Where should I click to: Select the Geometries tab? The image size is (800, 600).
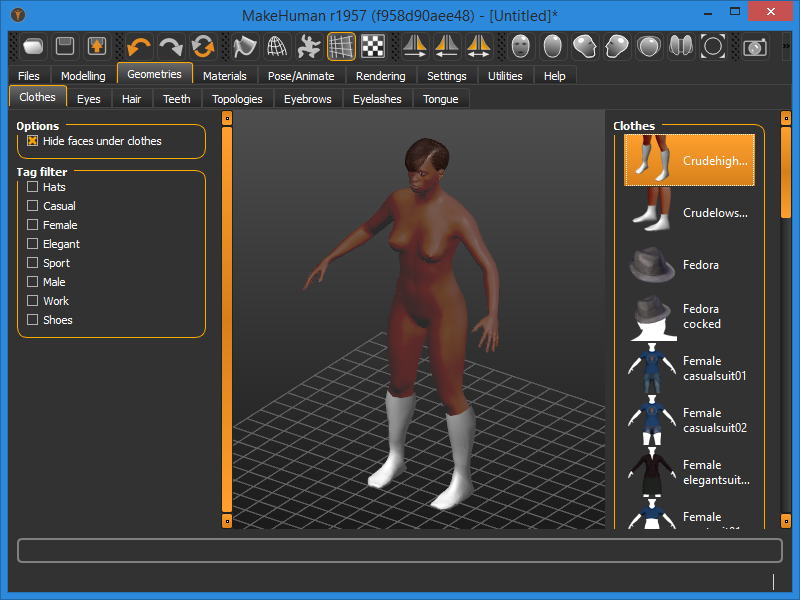[x=155, y=74]
